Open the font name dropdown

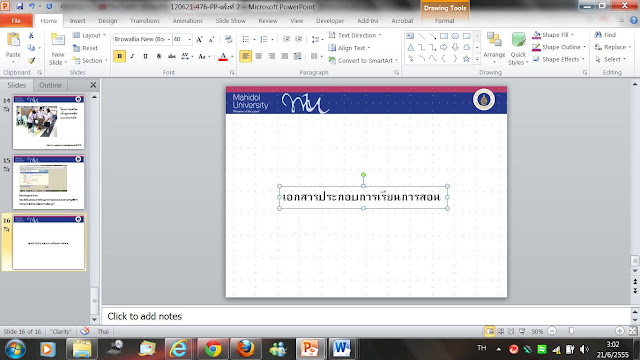169,39
